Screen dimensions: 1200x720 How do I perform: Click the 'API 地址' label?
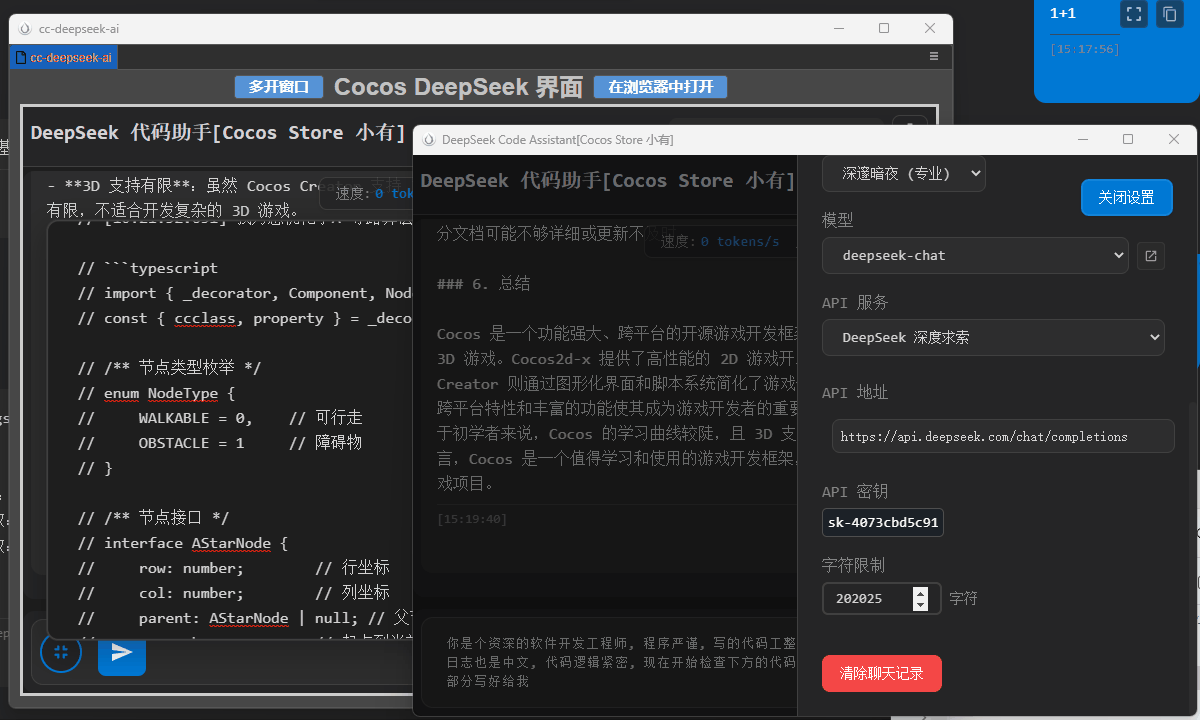click(855, 393)
